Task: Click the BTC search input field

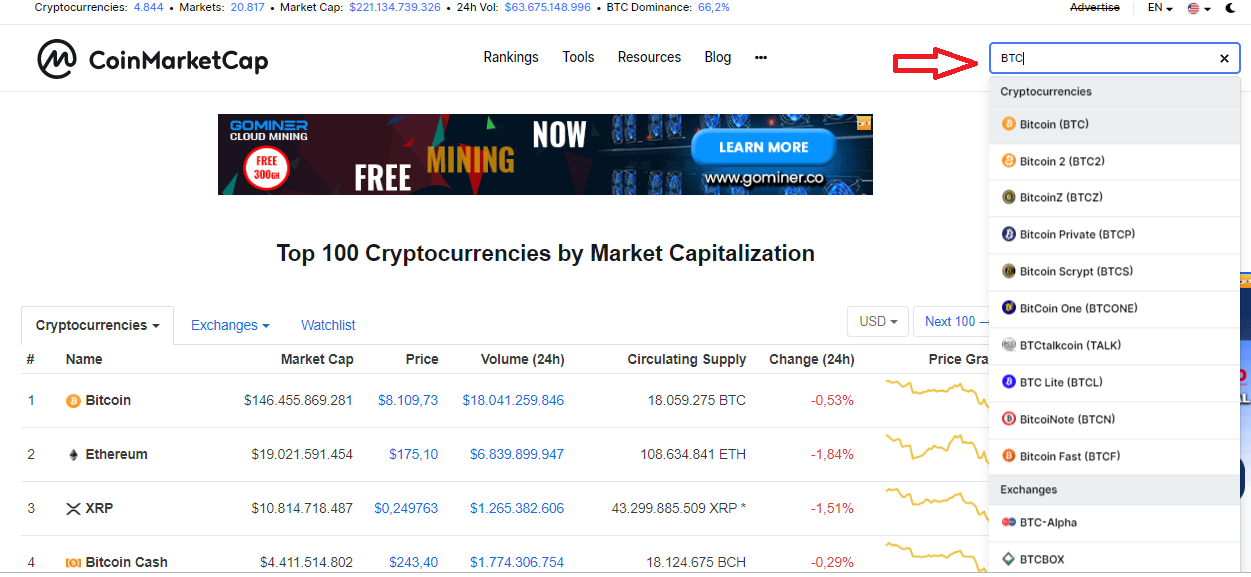Action: pos(1100,59)
